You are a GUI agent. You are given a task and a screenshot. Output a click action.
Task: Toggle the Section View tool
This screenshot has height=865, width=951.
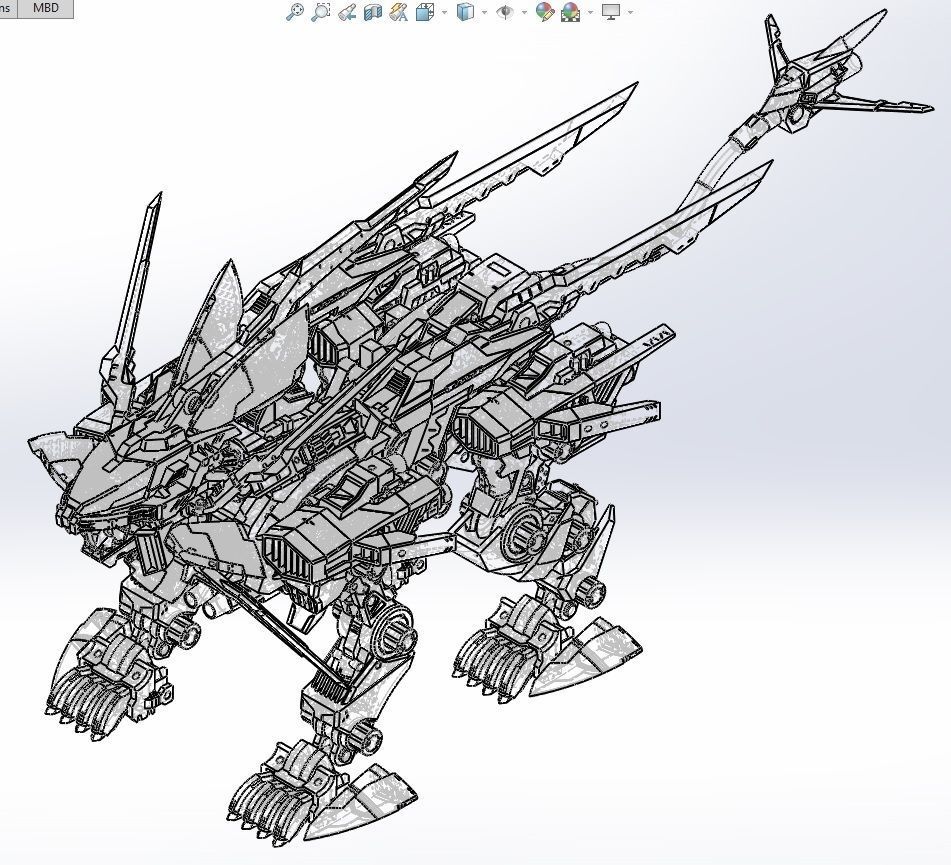[x=372, y=12]
